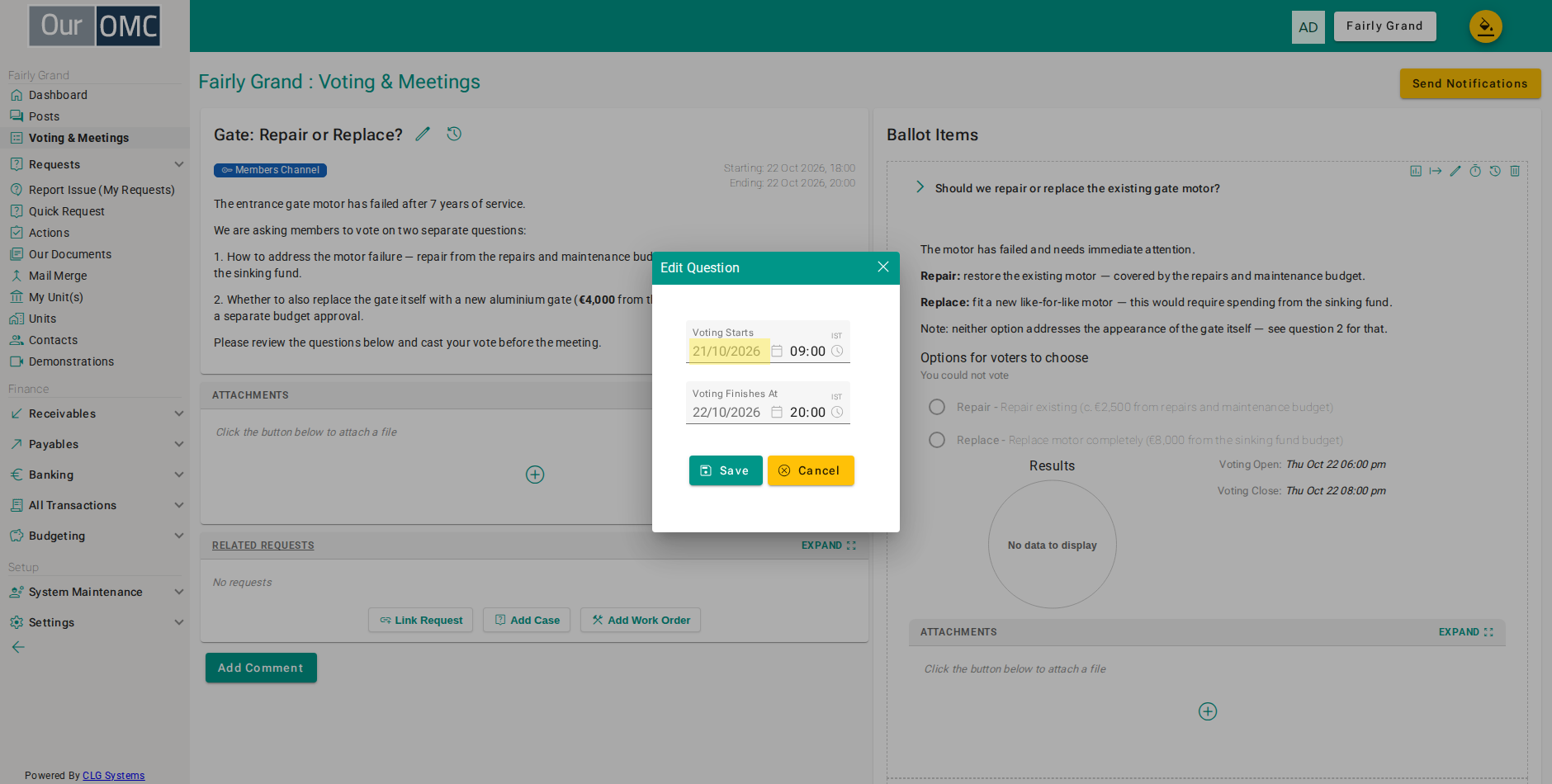1552x784 pixels.
Task: Add a ballot item attachment with plus icon
Action: click(x=1208, y=711)
